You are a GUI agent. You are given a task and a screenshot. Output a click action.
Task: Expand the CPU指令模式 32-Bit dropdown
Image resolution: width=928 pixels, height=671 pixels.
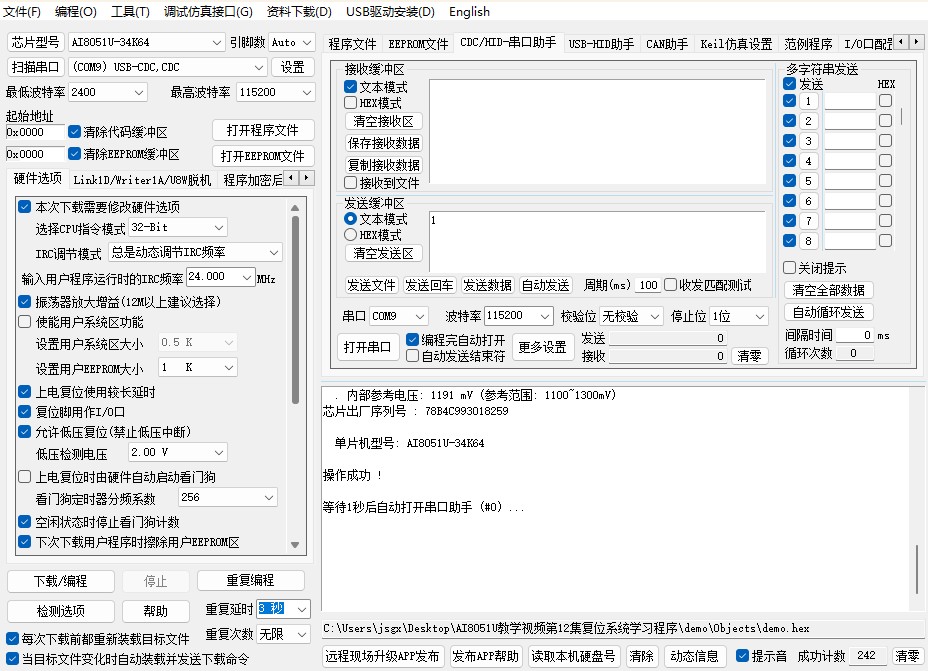click(x=219, y=227)
